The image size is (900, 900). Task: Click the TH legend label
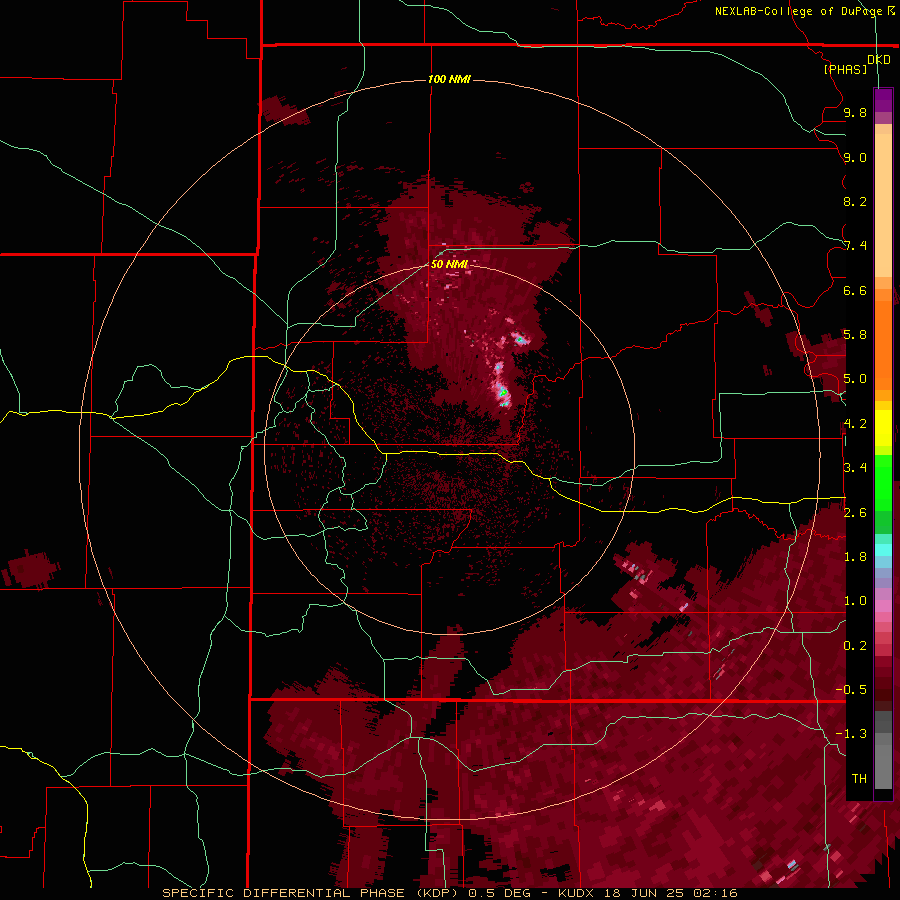859,779
